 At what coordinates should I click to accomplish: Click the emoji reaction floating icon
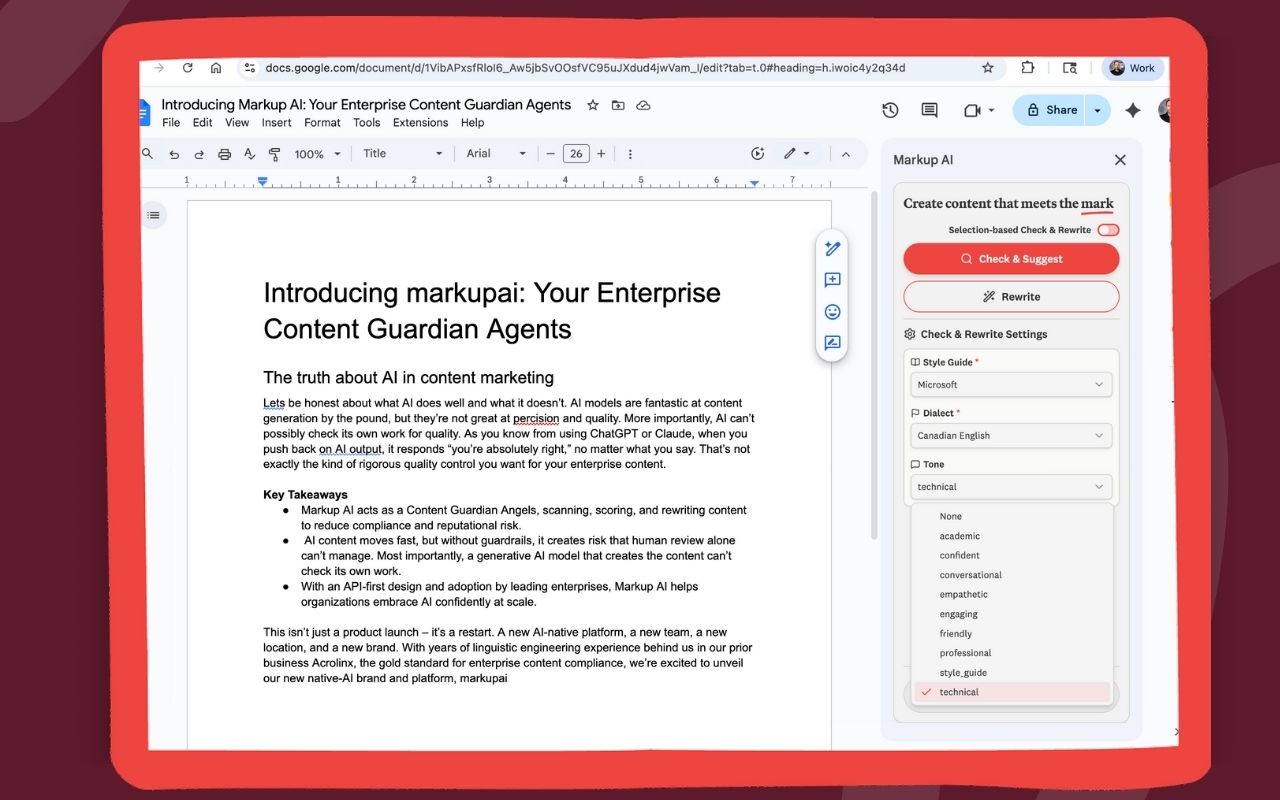point(832,312)
